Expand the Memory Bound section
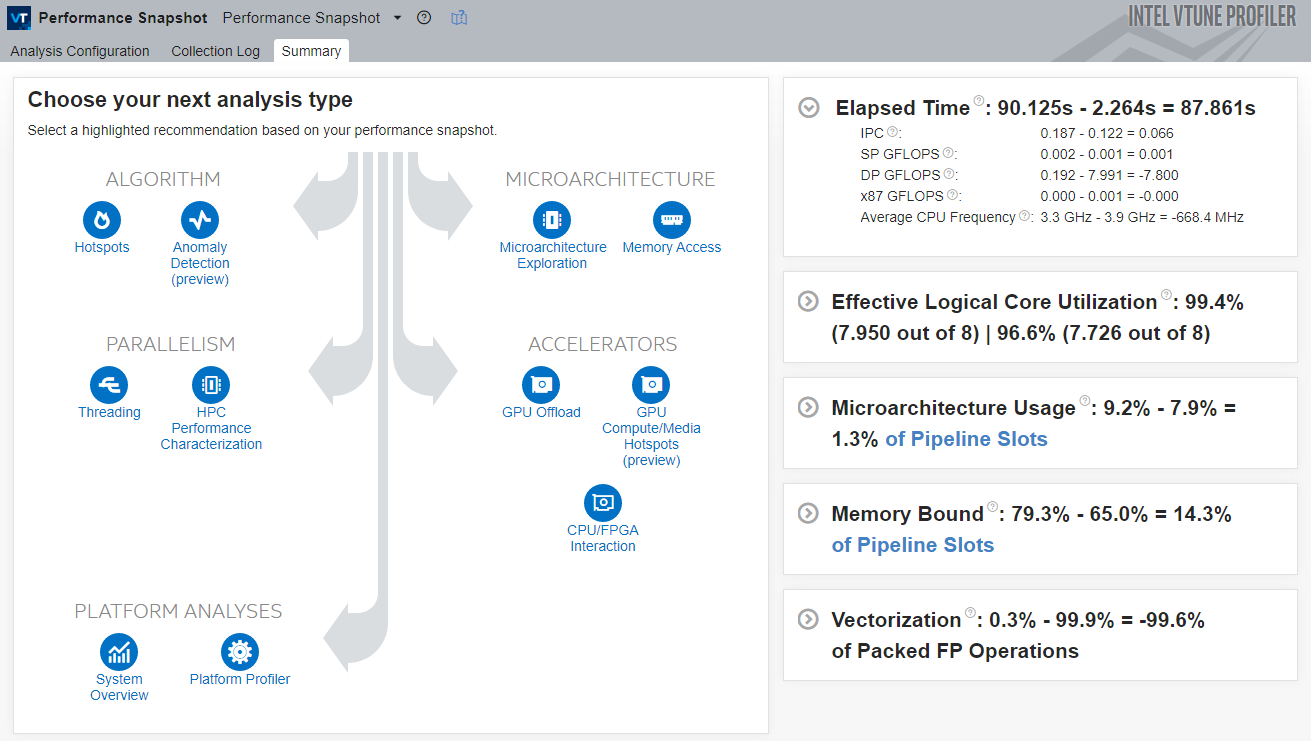1311x741 pixels. (807, 513)
